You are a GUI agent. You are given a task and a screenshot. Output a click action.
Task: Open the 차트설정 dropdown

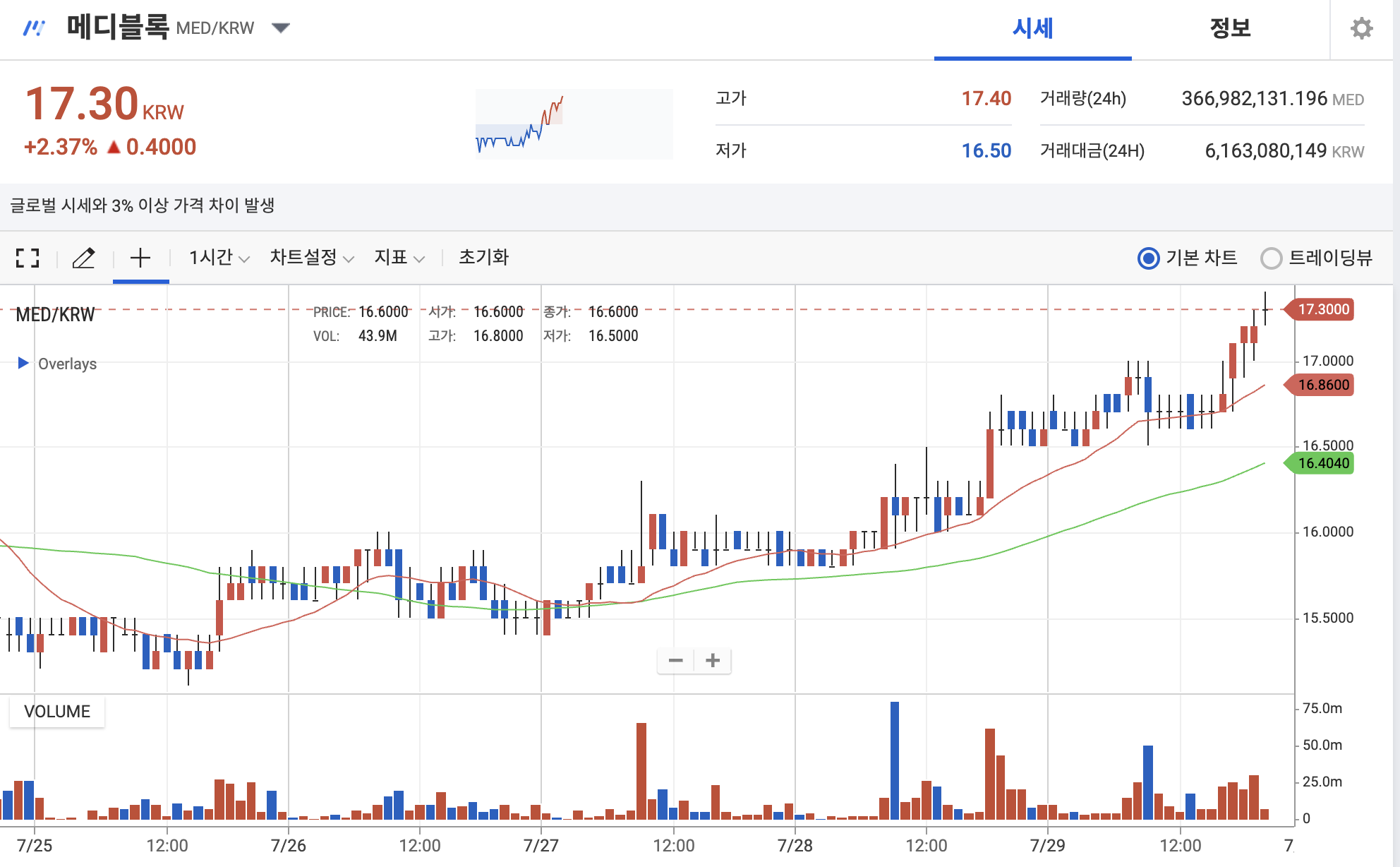coord(311,258)
